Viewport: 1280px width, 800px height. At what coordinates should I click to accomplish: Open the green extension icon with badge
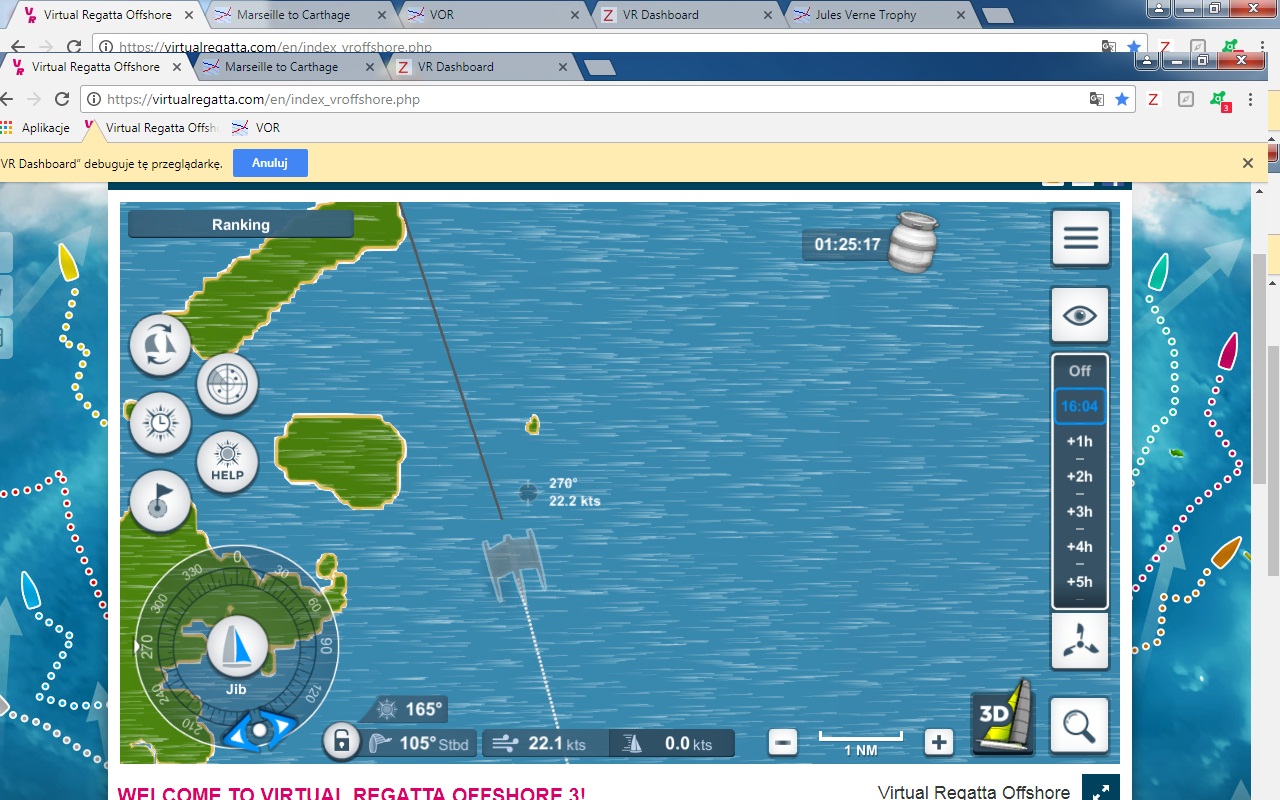click(x=1219, y=100)
